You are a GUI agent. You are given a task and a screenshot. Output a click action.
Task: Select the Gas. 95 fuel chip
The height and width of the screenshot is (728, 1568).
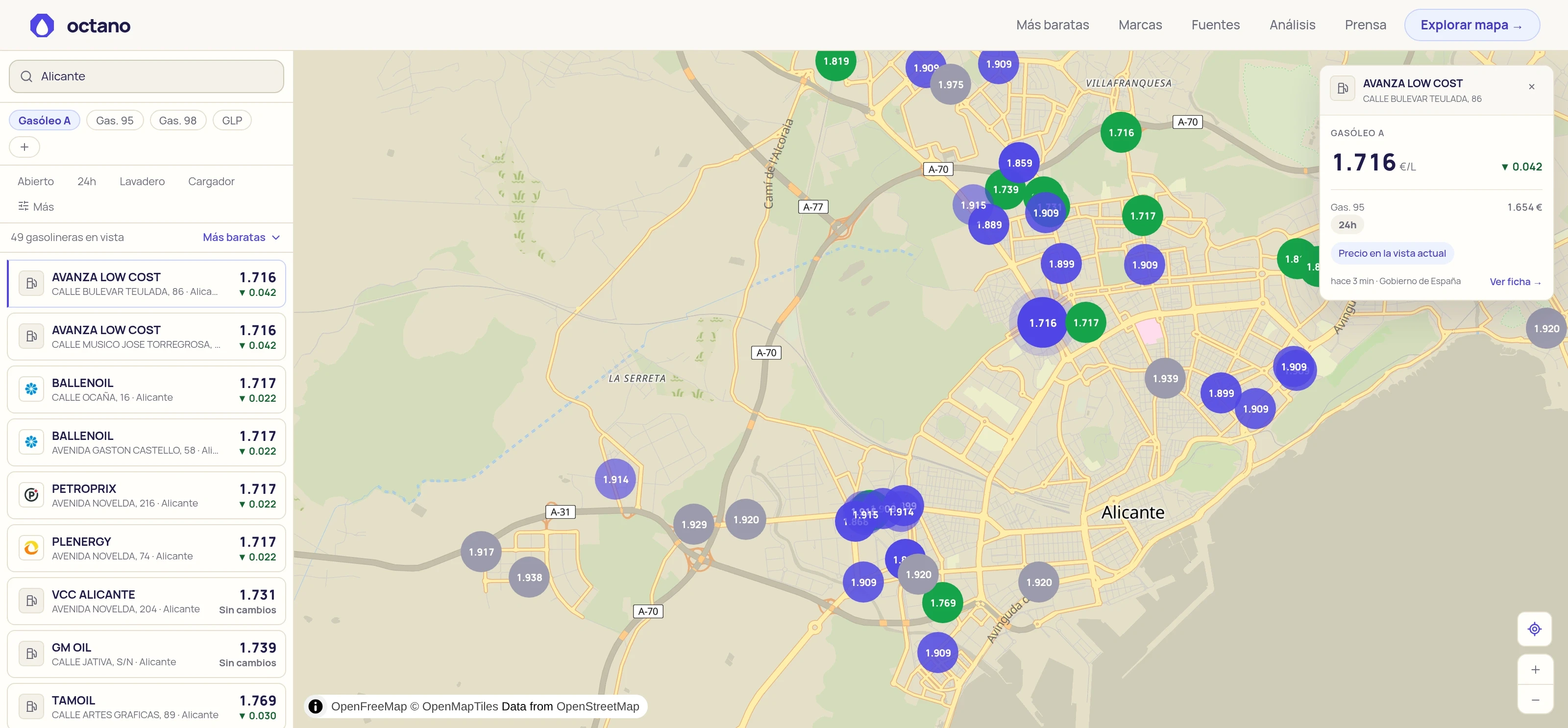115,120
